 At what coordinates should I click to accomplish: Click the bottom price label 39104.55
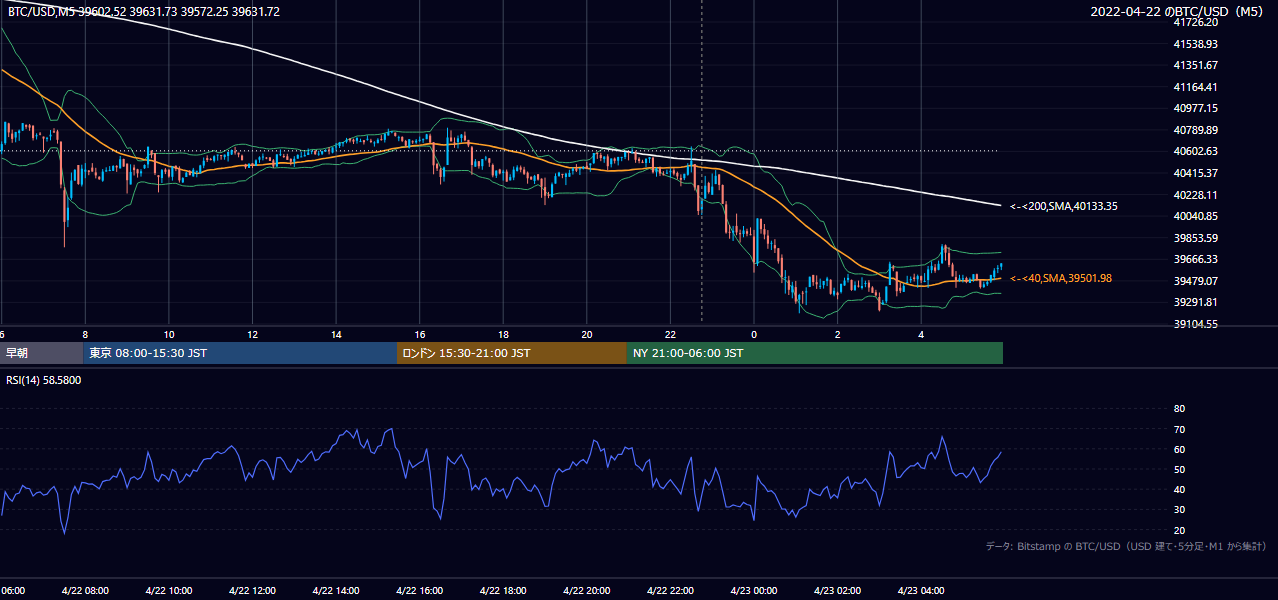point(1195,324)
